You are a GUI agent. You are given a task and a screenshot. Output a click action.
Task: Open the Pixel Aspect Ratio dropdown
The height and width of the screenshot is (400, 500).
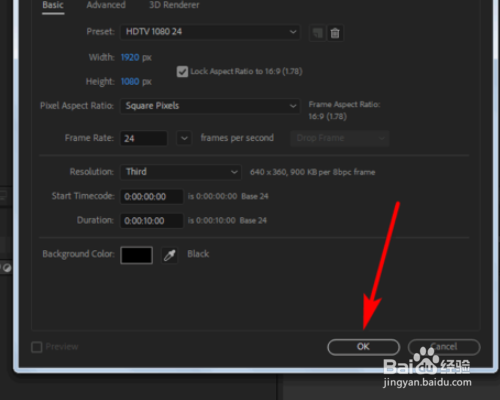point(210,106)
